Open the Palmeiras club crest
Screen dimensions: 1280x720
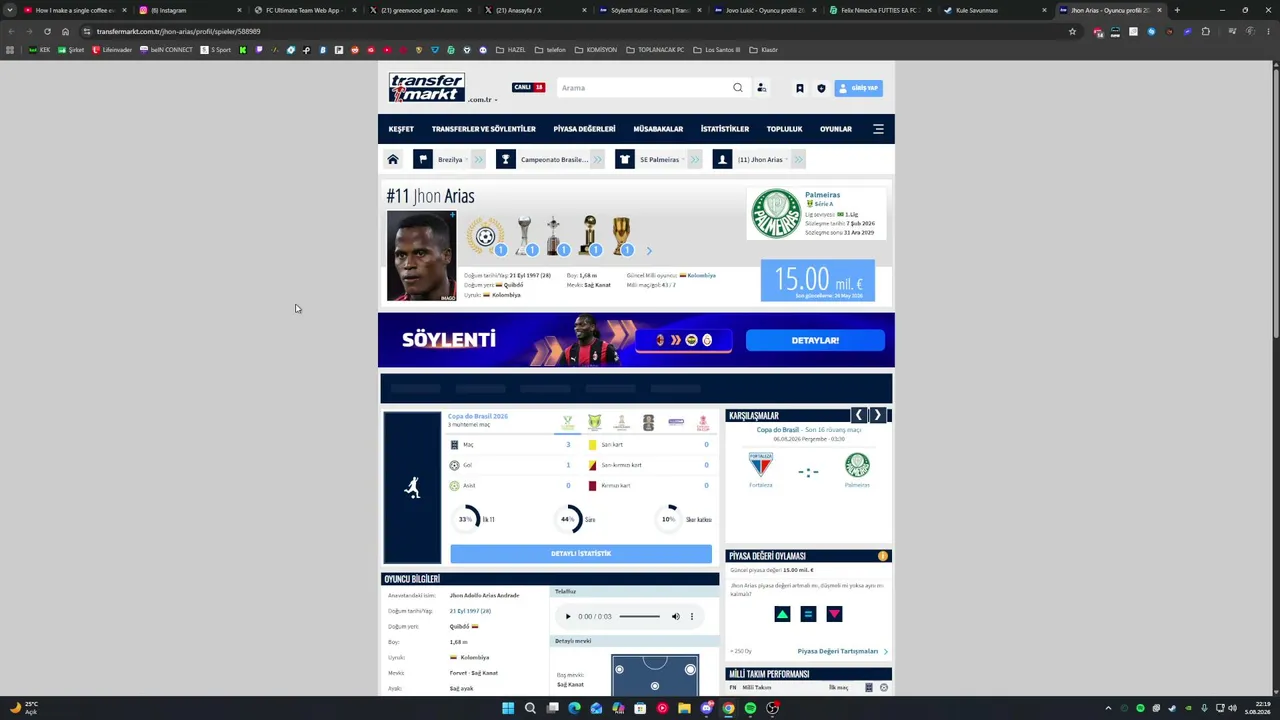tap(776, 213)
